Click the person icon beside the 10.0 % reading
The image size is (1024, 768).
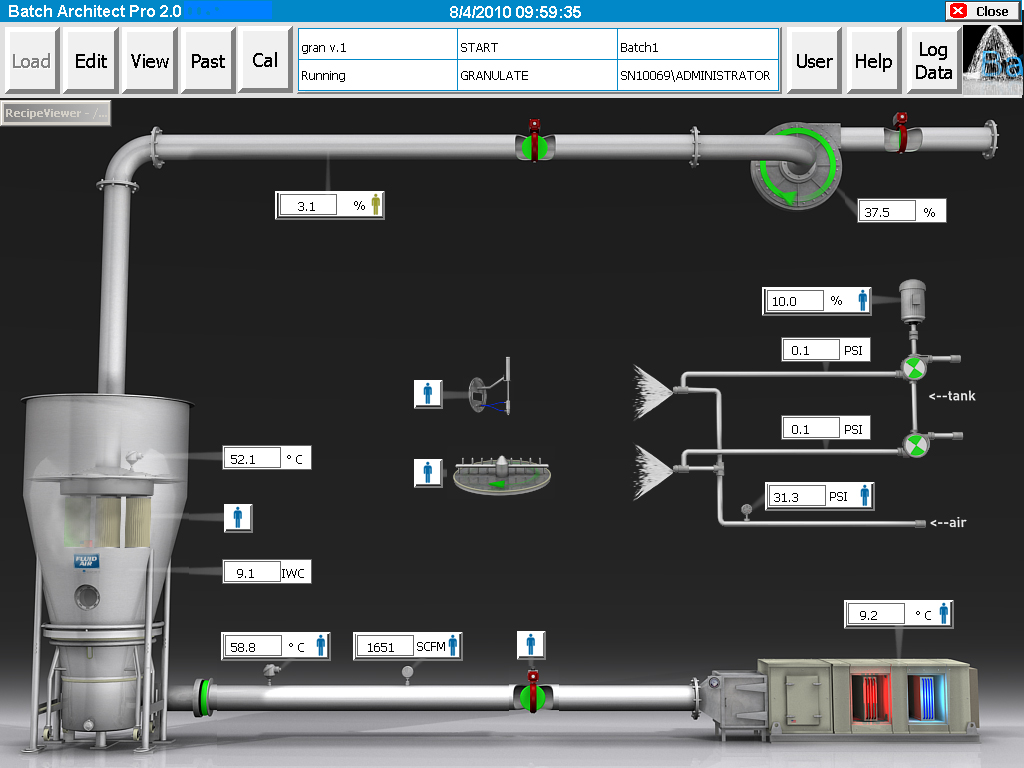863,300
